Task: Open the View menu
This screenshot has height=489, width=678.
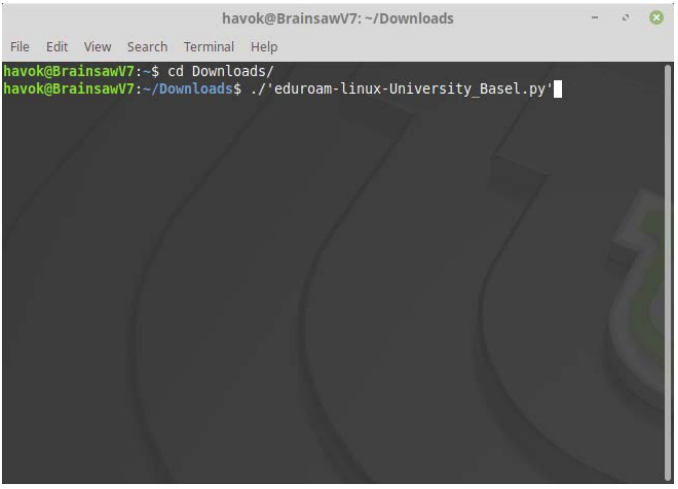Action: tap(97, 47)
